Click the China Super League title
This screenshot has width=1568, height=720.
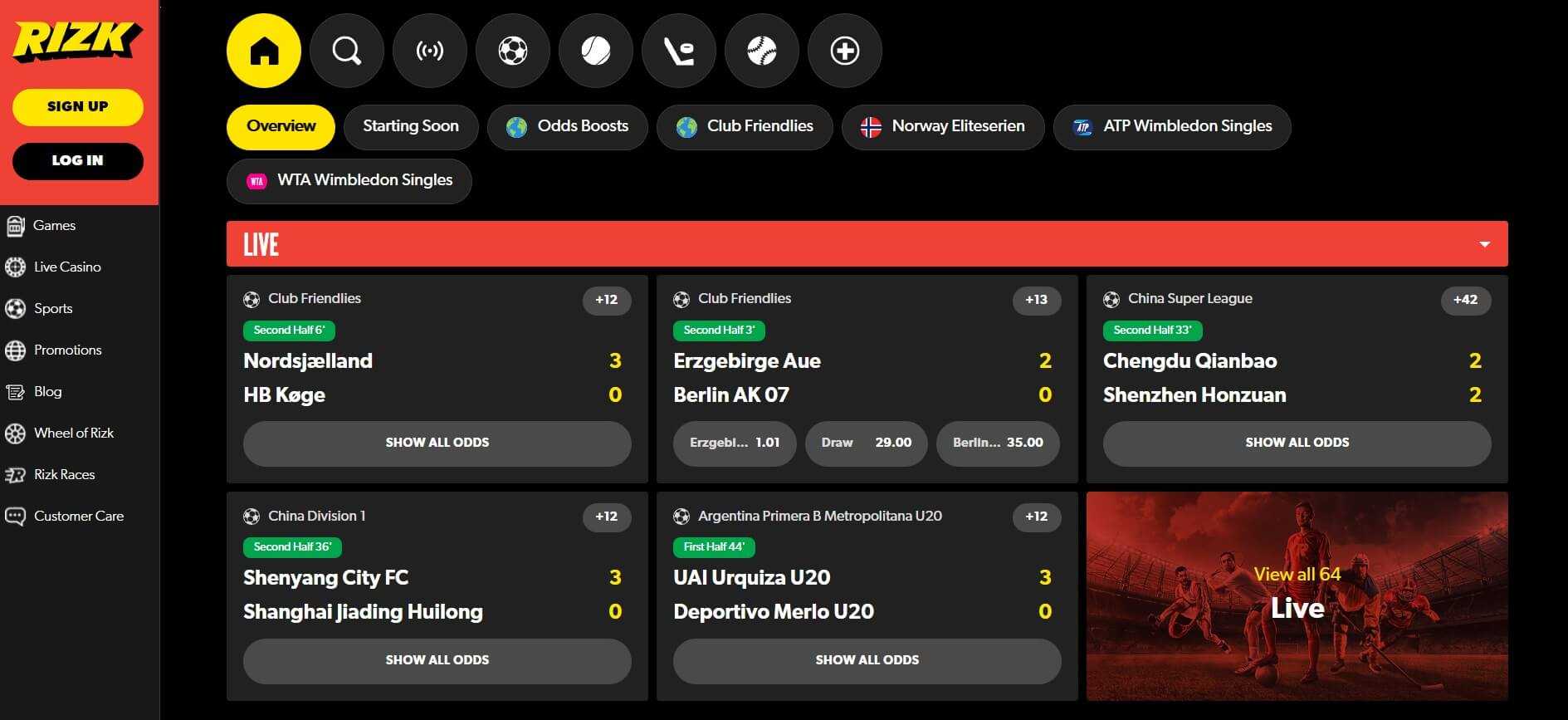tap(1190, 299)
